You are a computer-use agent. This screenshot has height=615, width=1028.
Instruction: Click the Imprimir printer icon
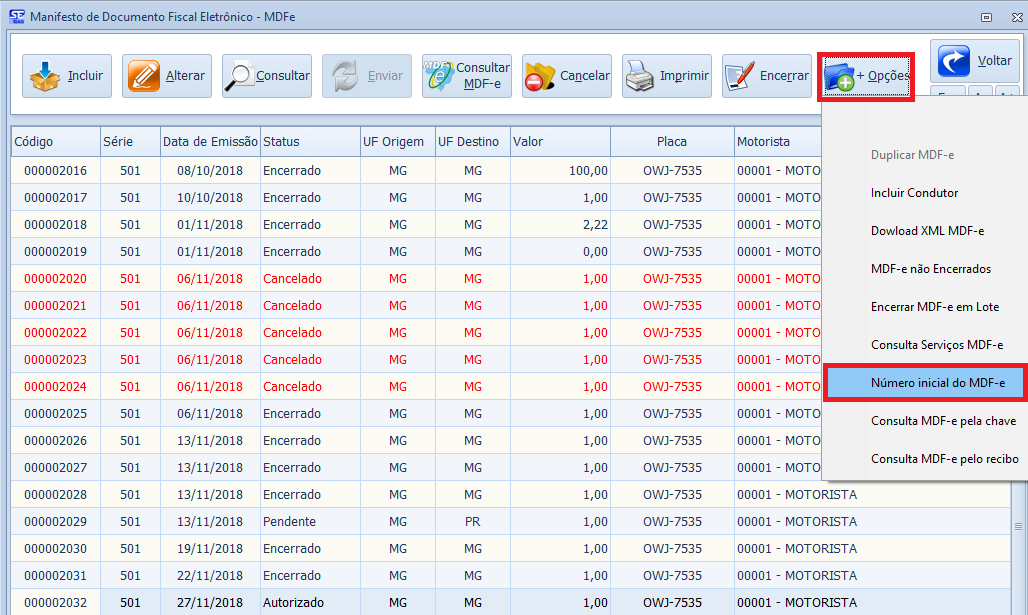pos(640,76)
